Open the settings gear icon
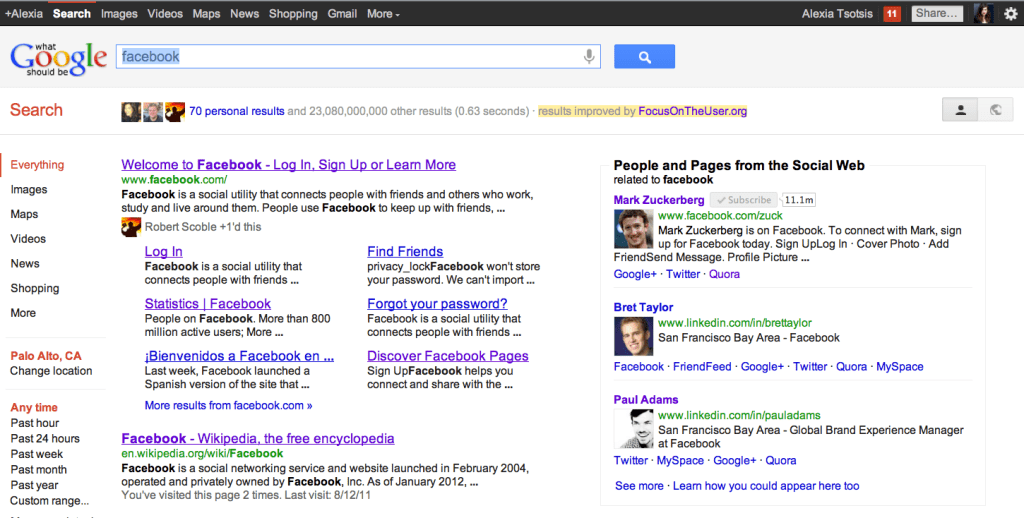1024x518 pixels. click(x=1010, y=14)
